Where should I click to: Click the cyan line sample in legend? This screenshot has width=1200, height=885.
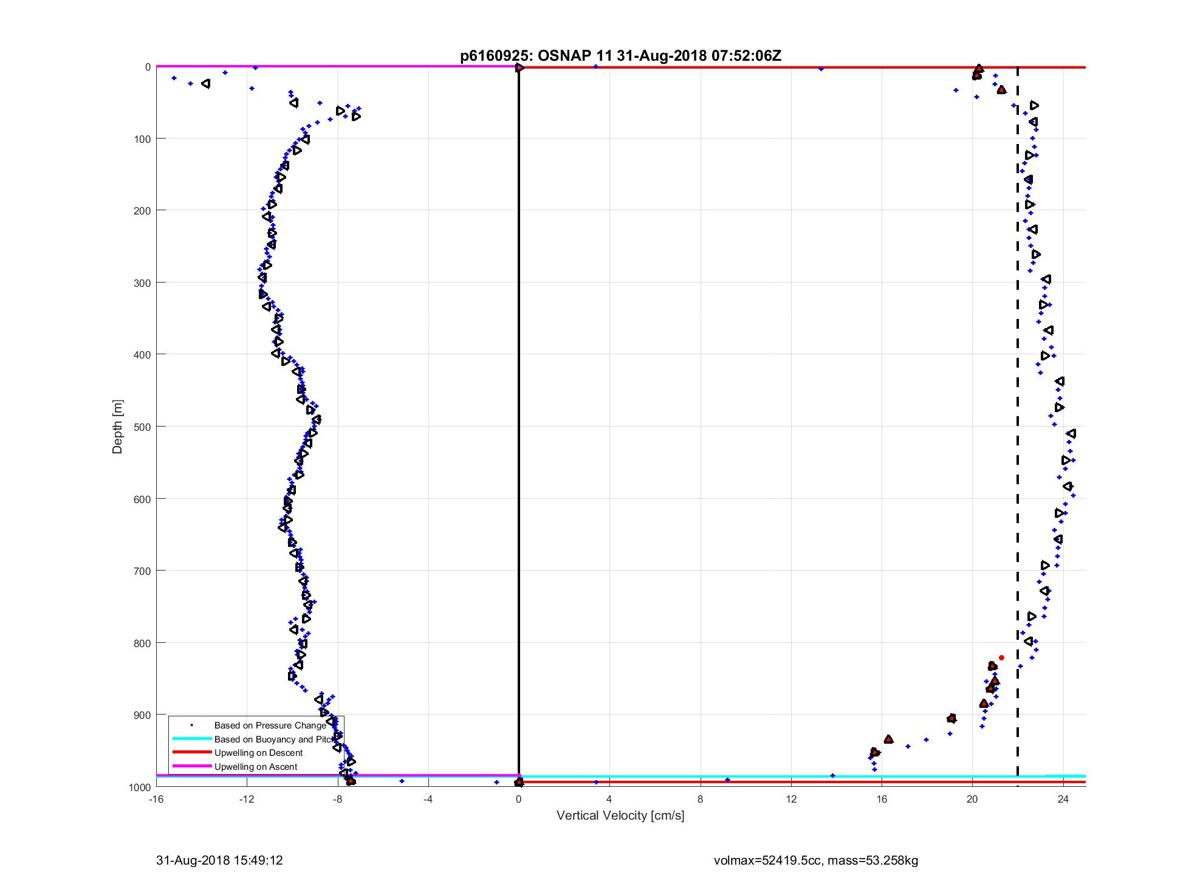[x=191, y=739]
